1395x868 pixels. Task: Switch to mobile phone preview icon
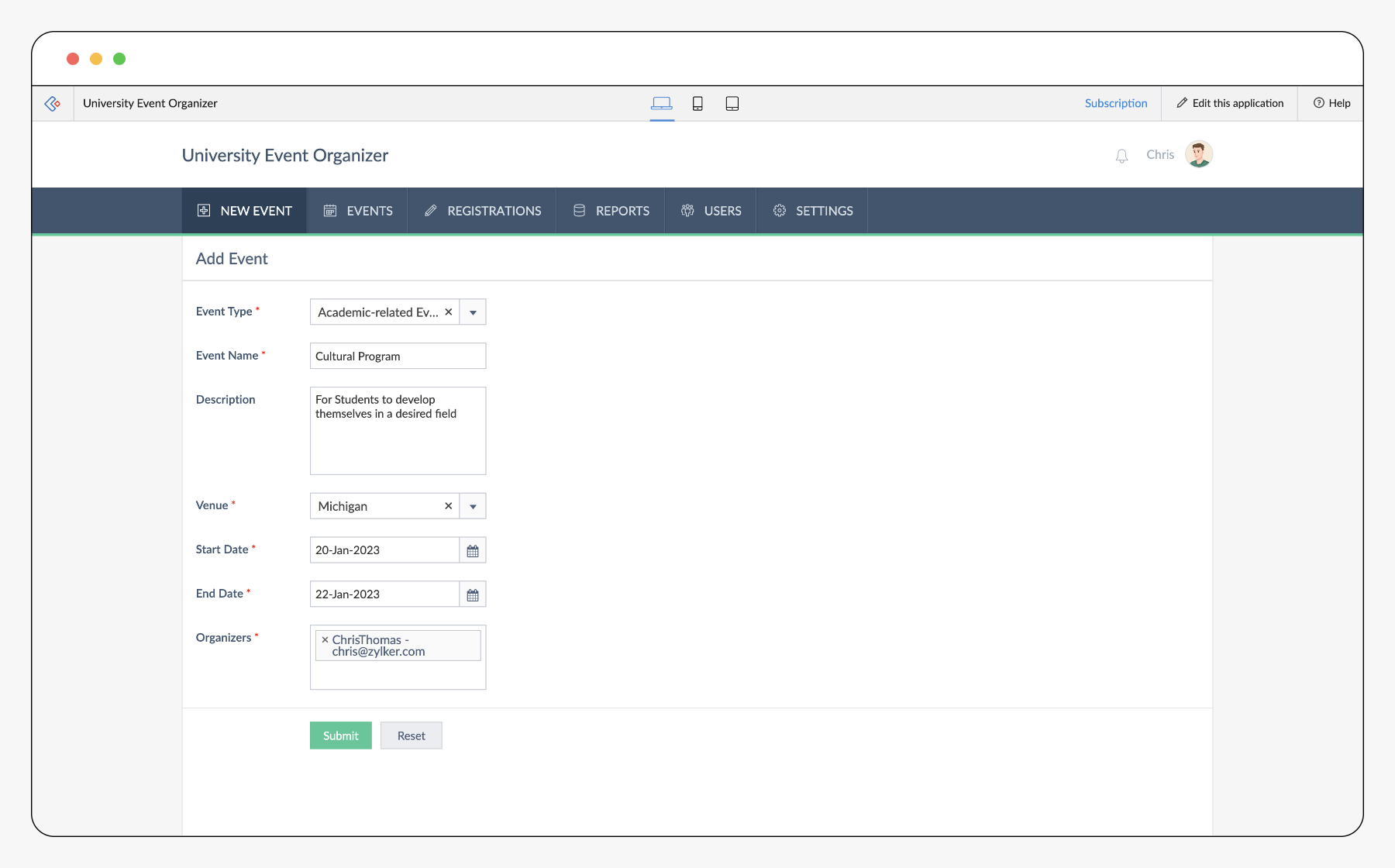click(697, 104)
